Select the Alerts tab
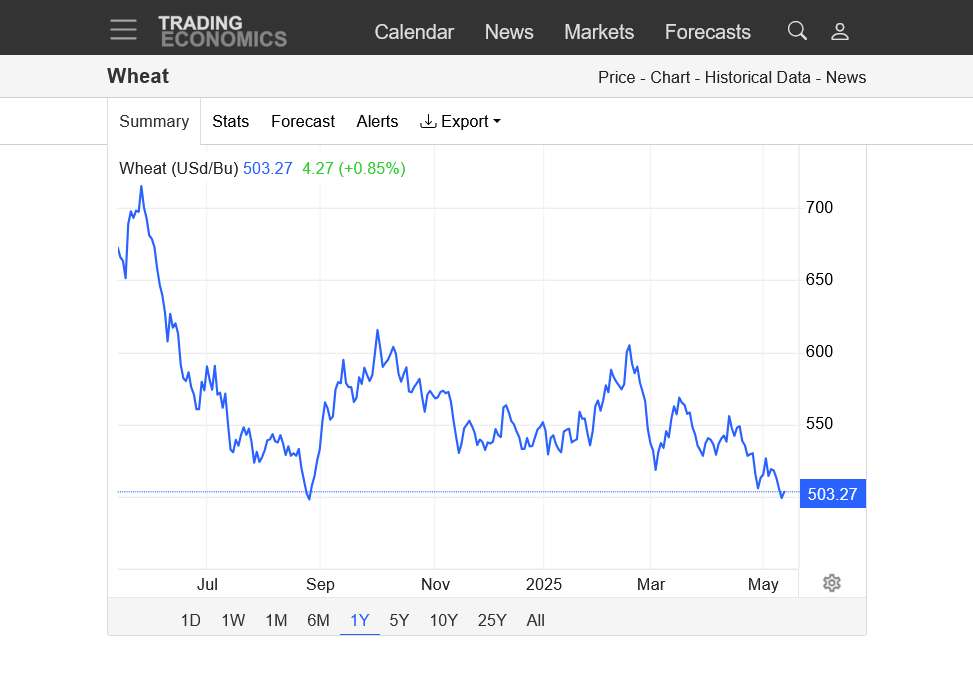The image size is (973, 677). 377,122
